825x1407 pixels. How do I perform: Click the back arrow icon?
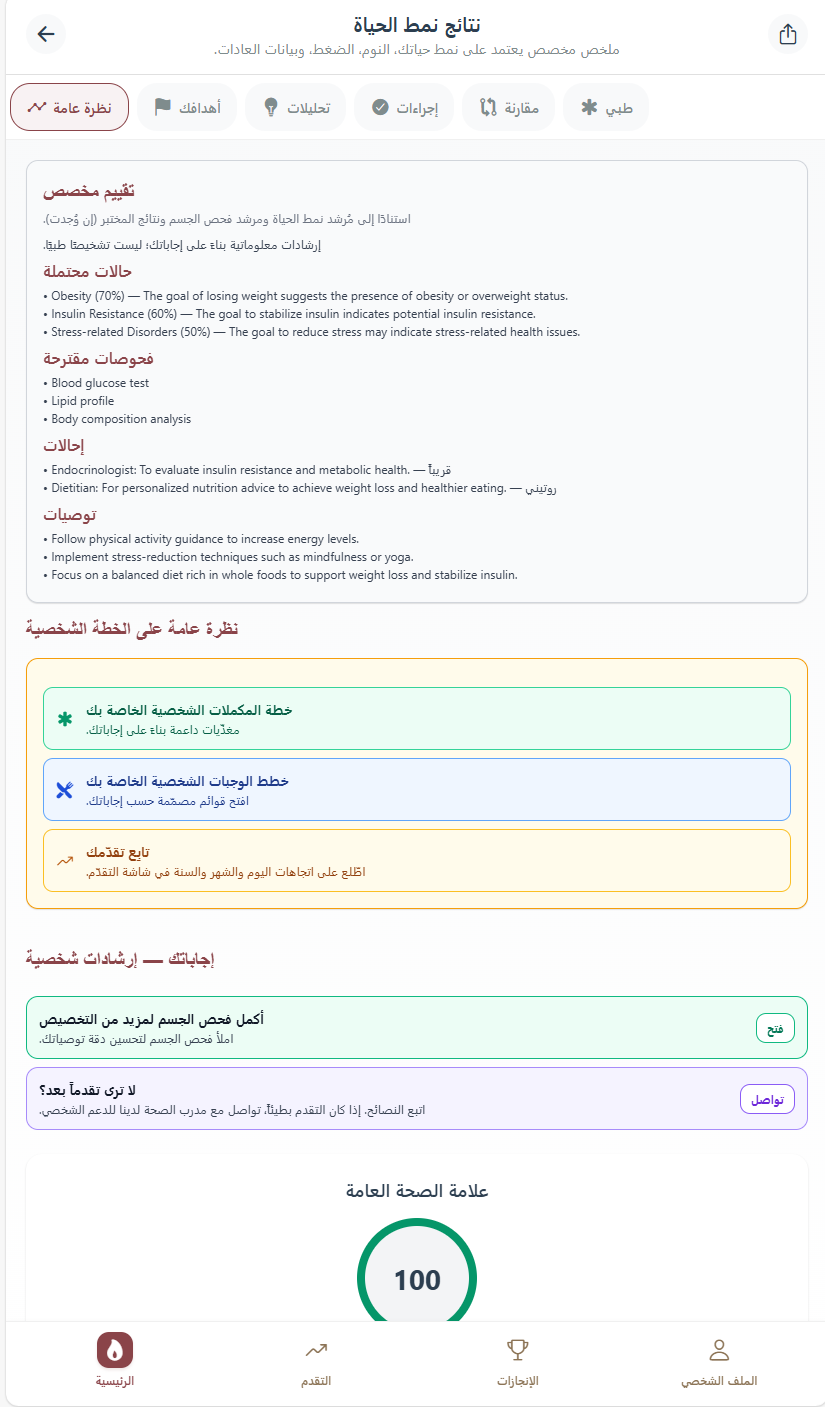46,34
